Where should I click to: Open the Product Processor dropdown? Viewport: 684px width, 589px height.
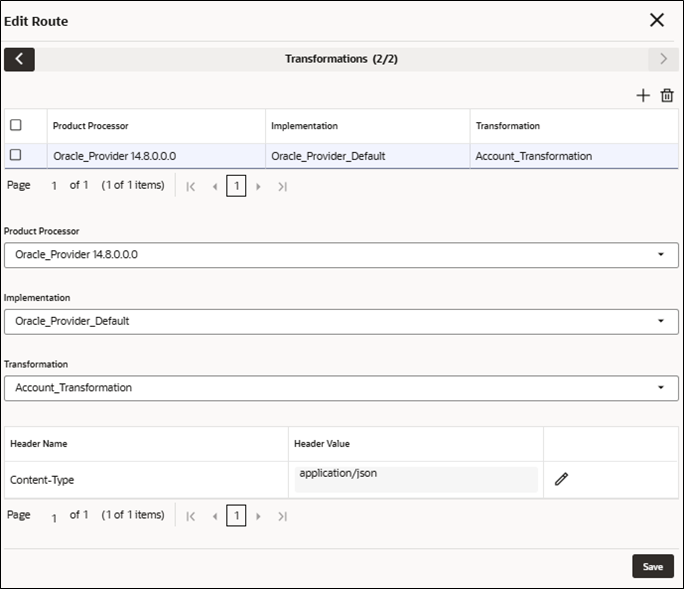[x=341, y=255]
